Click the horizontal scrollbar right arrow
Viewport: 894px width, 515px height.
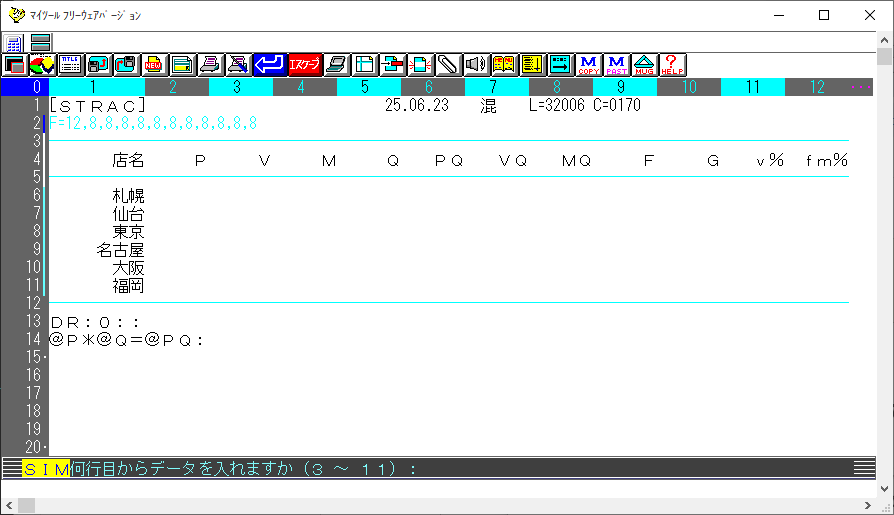868,505
